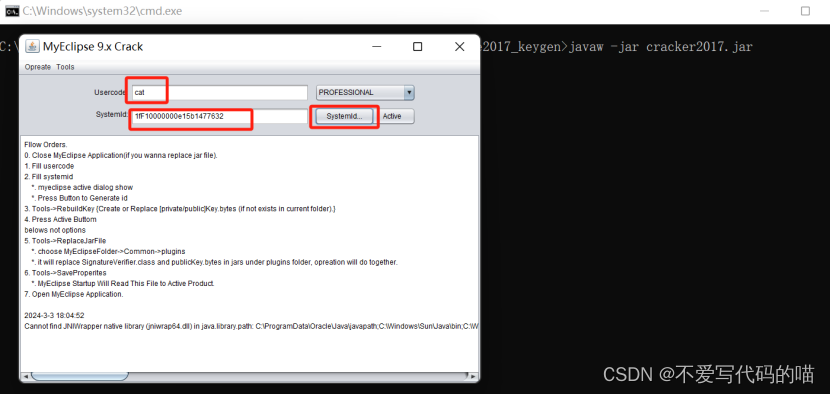Image resolution: width=831 pixels, height=394 pixels.
Task: Click the Java icon in the MyEclipse Crack title bar
Action: 32,47
